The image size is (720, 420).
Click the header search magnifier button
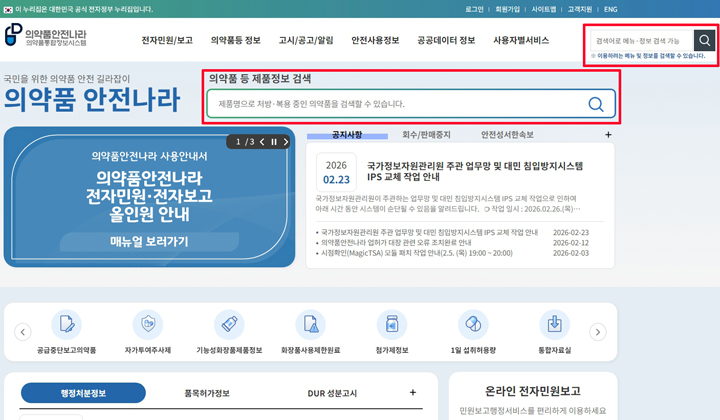704,41
